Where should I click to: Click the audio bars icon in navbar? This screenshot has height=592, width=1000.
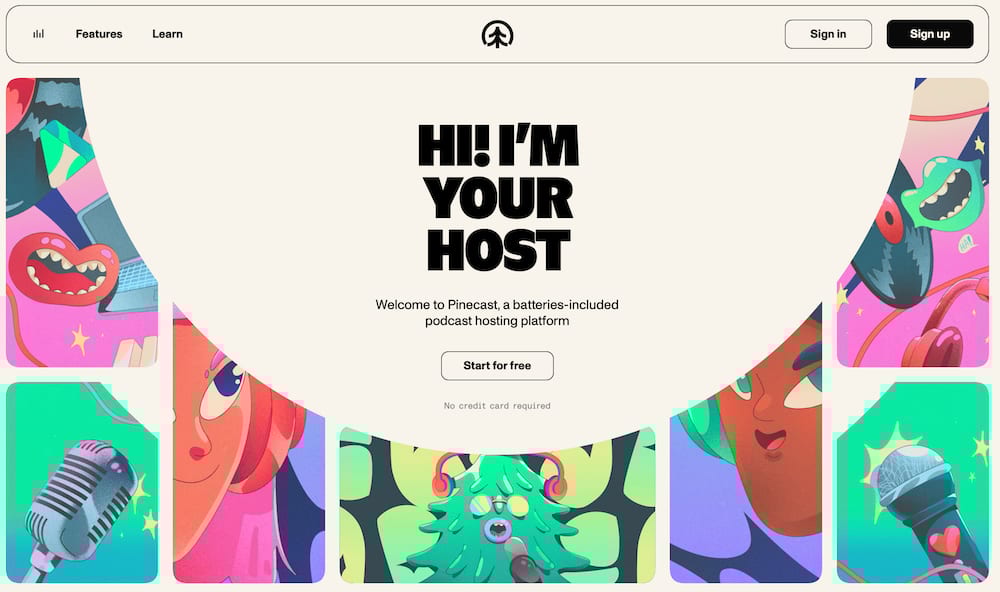tap(39, 34)
